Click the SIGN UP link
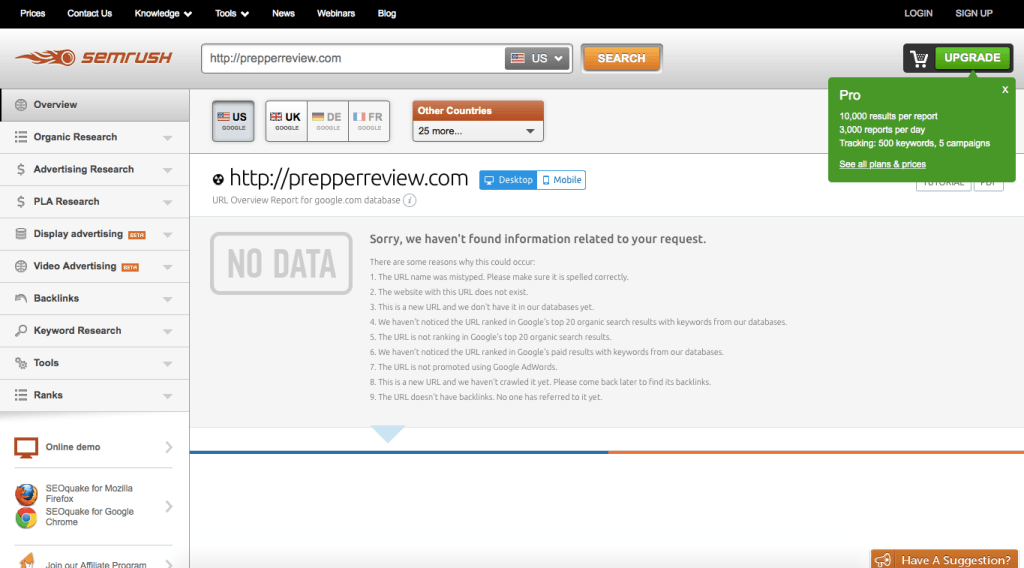Screen dimensions: 1024x568 click(974, 13)
